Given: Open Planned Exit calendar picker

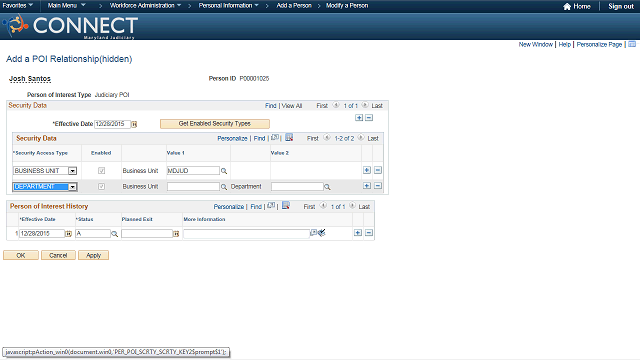Looking at the screenshot, I should click(176, 234).
